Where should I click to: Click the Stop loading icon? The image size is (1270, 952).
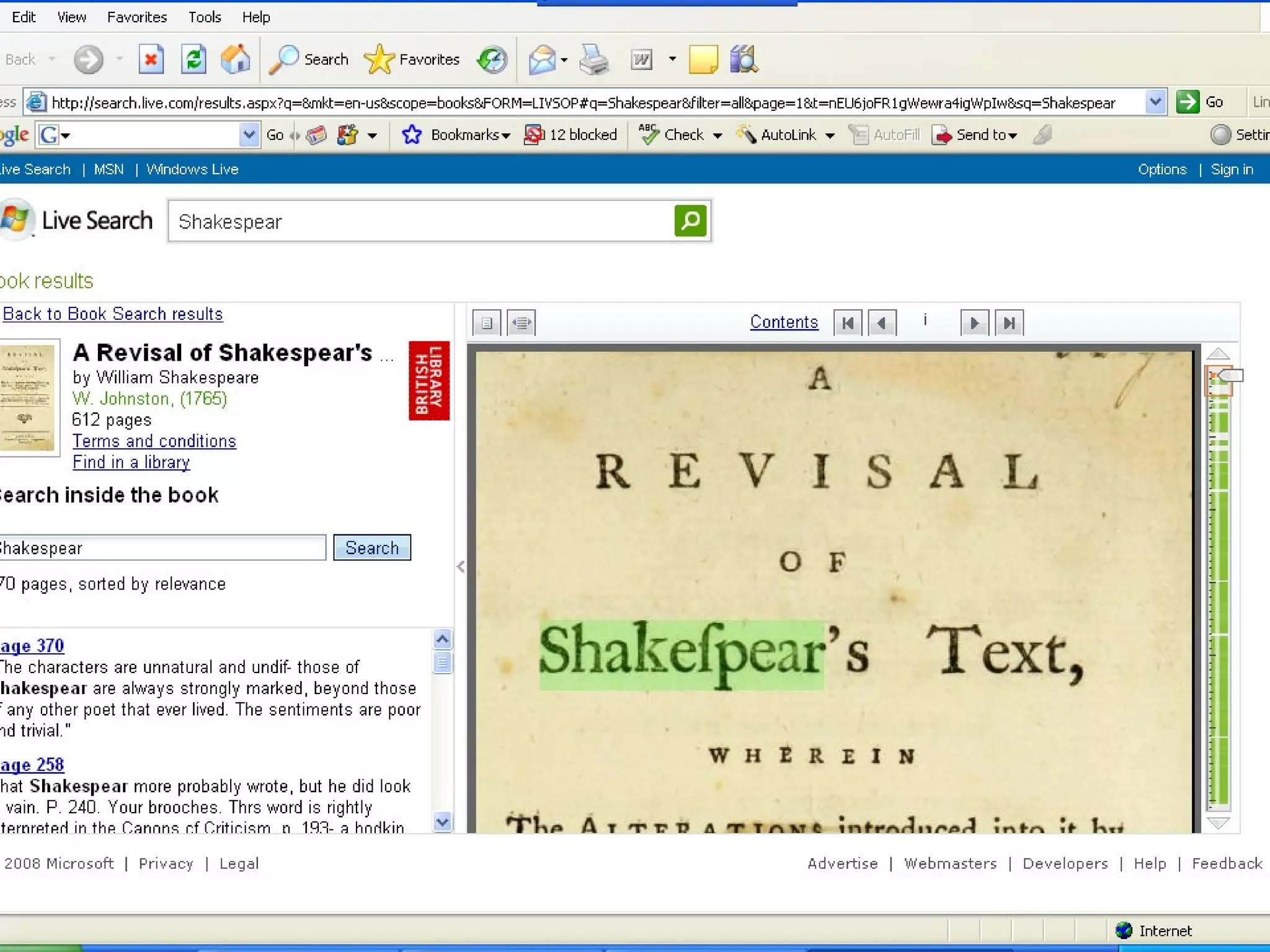coord(151,59)
